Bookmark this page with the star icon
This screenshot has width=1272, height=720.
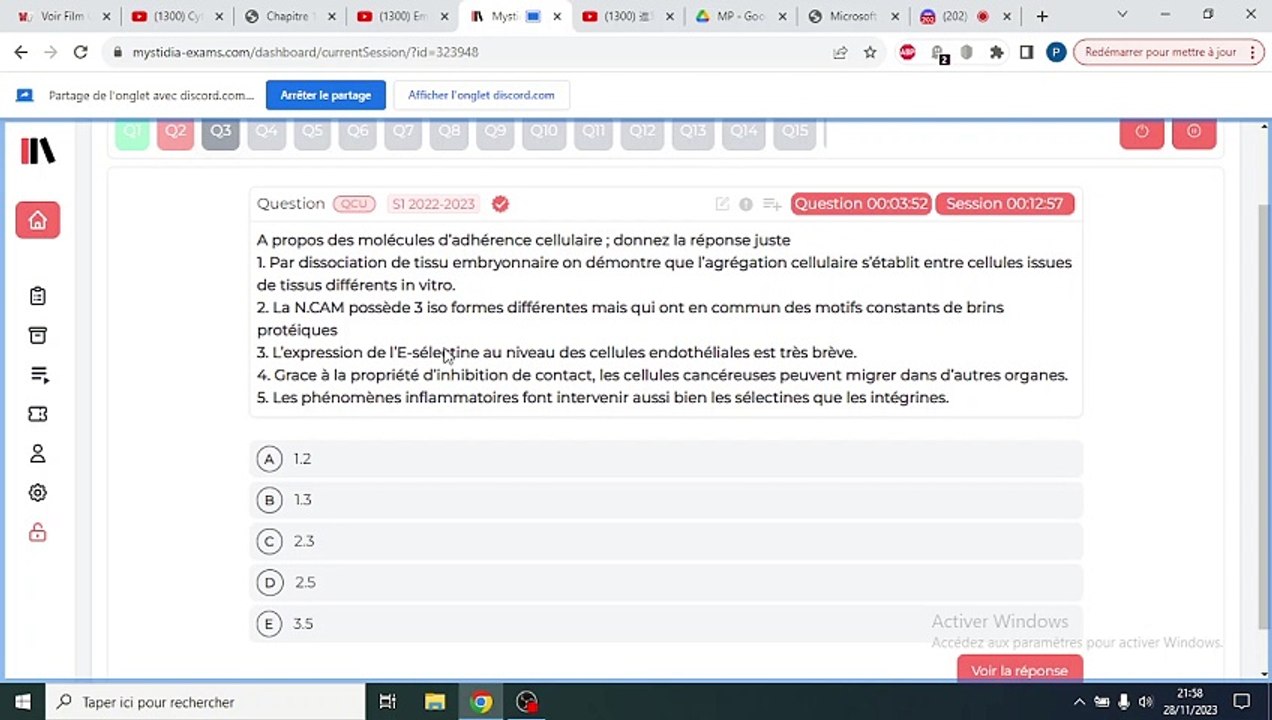(870, 52)
